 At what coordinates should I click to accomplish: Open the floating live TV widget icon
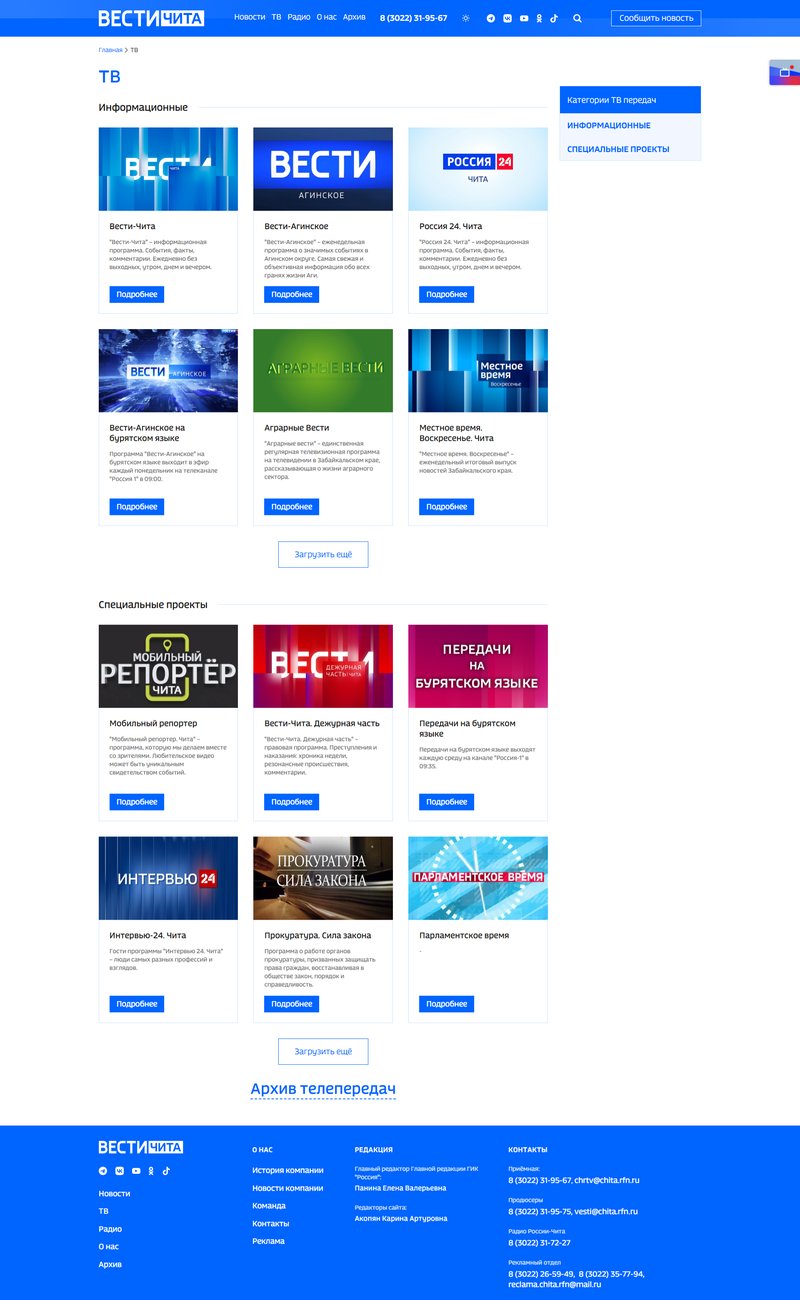tap(784, 72)
